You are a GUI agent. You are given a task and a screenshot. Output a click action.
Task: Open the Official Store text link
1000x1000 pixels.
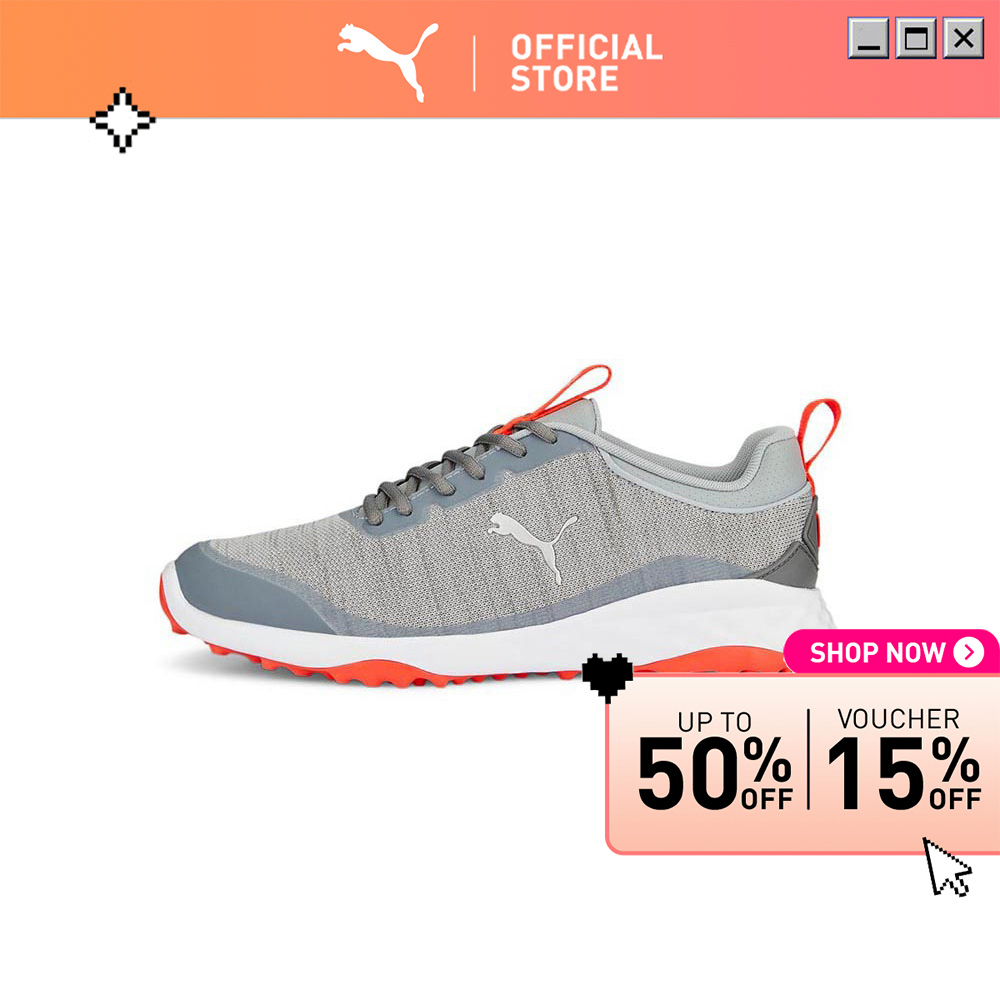586,62
